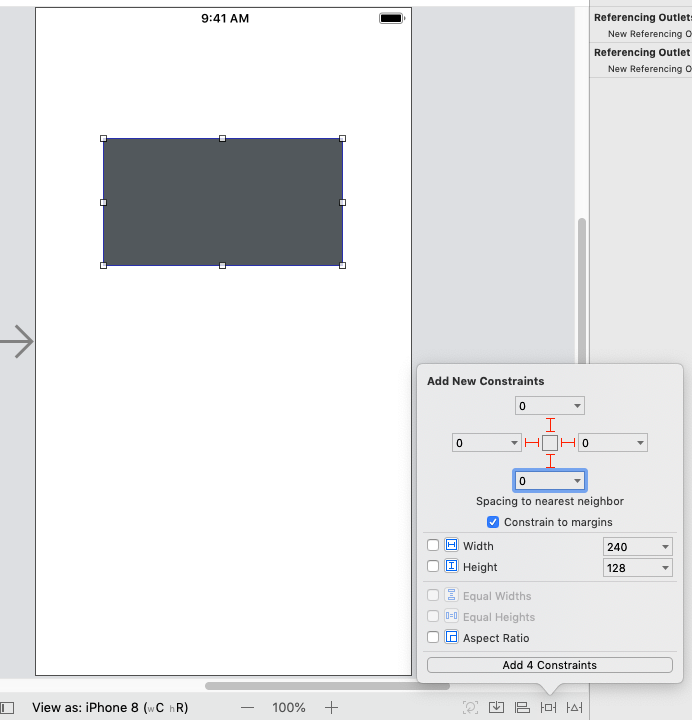Check the Aspect Ratio constraint box
Screen dimensions: 692x720
(433, 638)
